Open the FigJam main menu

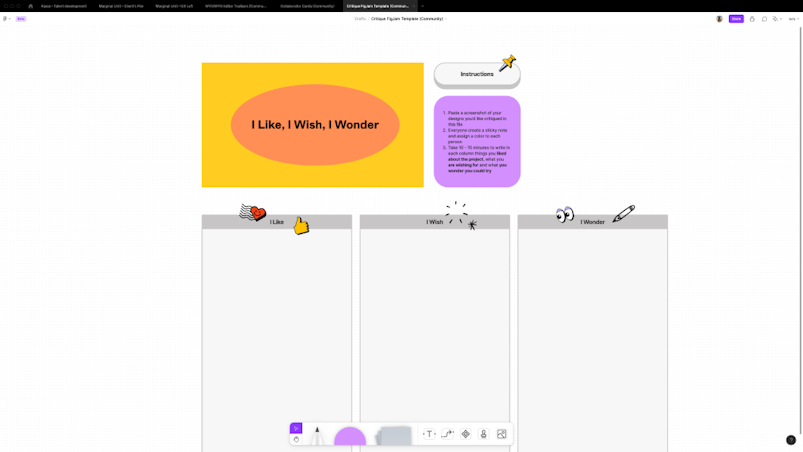tap(6, 19)
